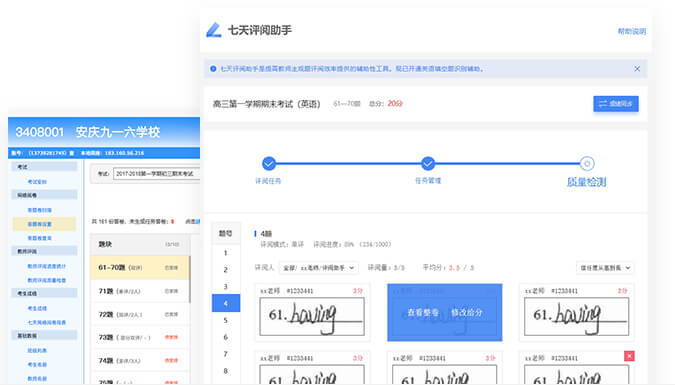The height and width of the screenshot is (385, 675).
Task: Open the first answer thumbnail in the top row
Action: click(312, 317)
